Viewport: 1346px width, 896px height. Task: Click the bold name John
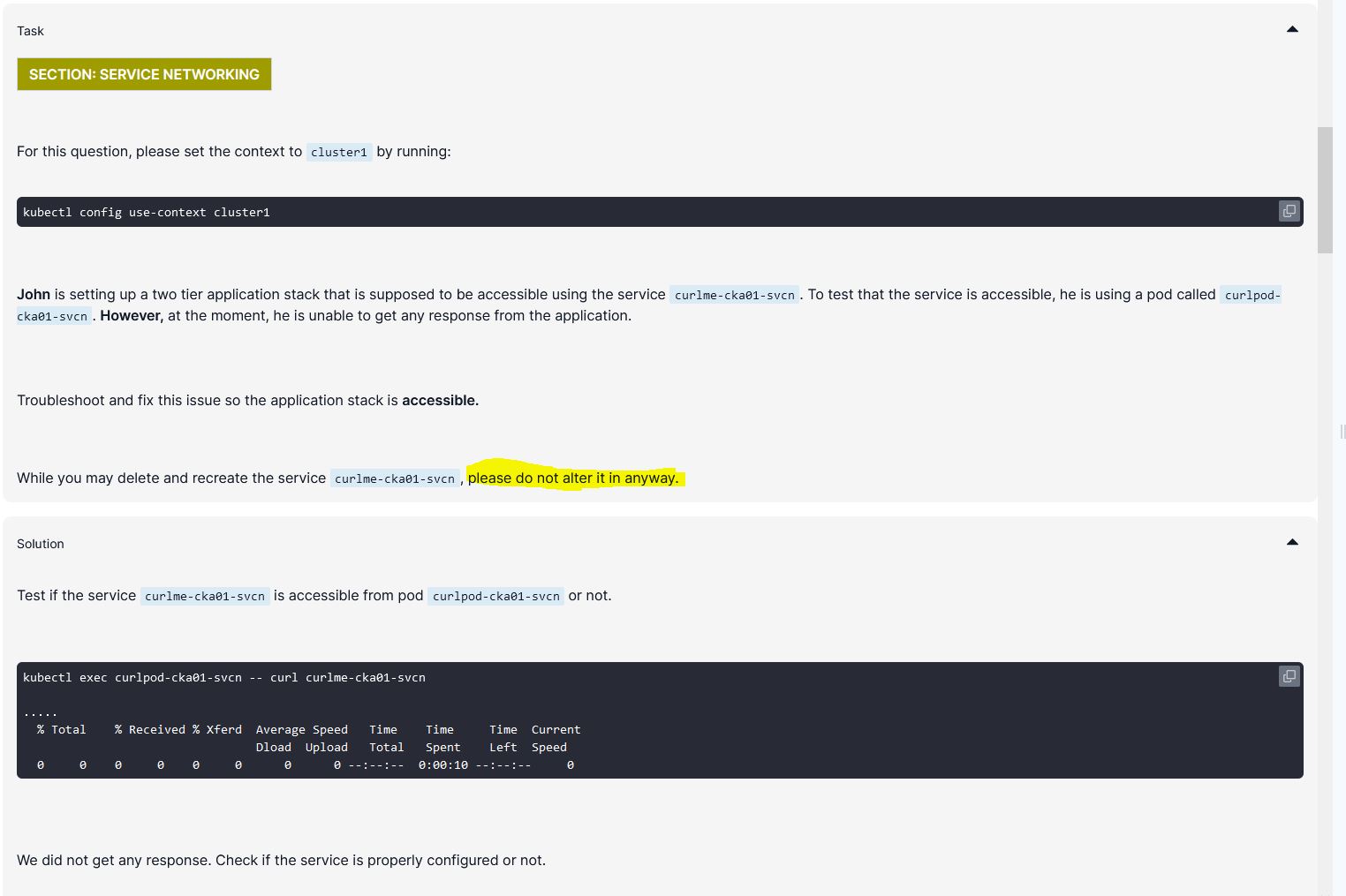pyautogui.click(x=34, y=295)
